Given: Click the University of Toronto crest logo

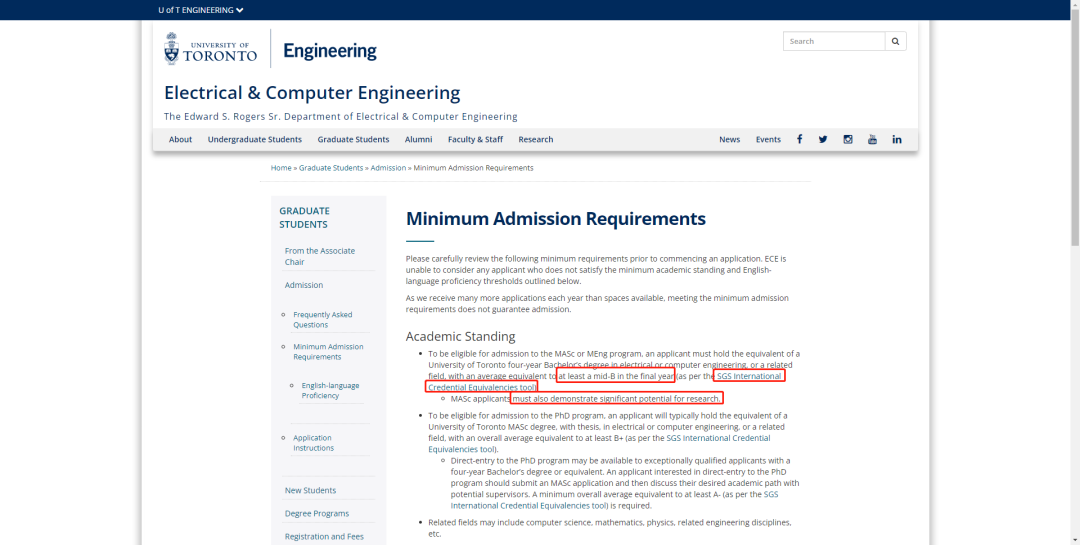Looking at the screenshot, I should tap(172, 48).
